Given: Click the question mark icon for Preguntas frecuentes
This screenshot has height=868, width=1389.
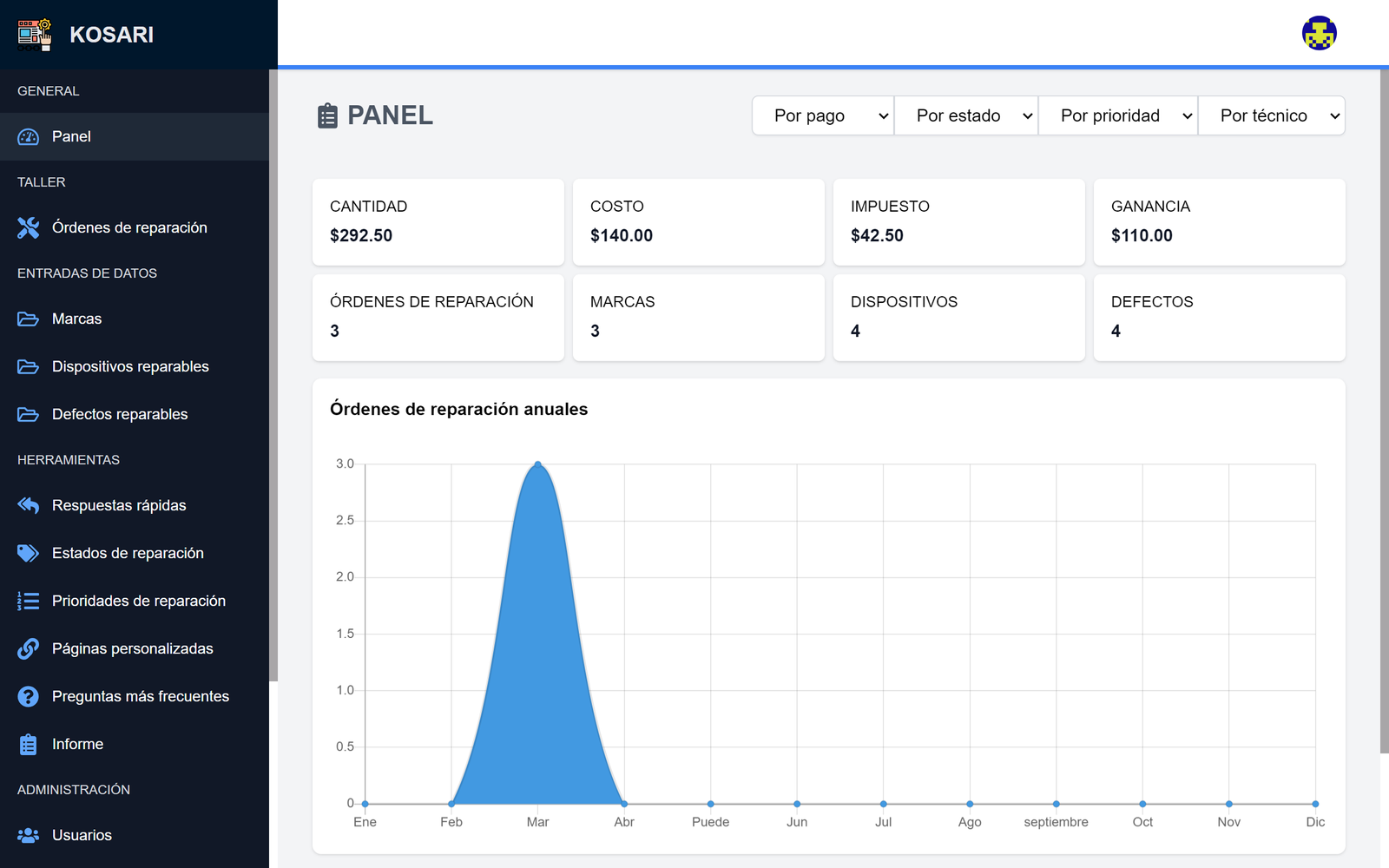Looking at the screenshot, I should click(29, 696).
